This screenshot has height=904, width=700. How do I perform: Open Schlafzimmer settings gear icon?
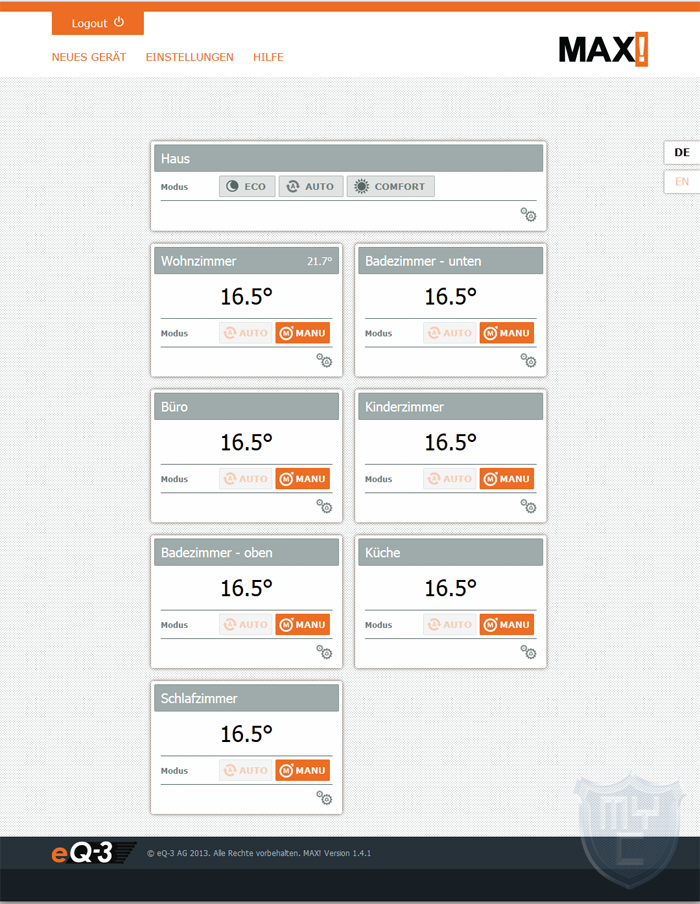click(324, 798)
